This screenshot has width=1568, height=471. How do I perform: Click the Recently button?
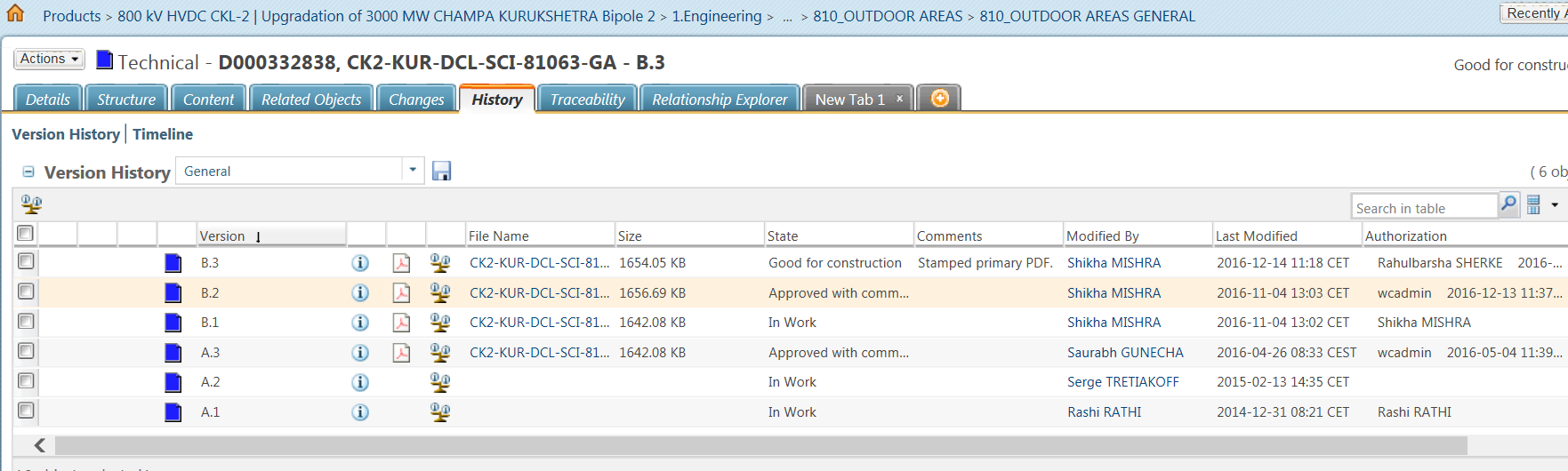1534,12
